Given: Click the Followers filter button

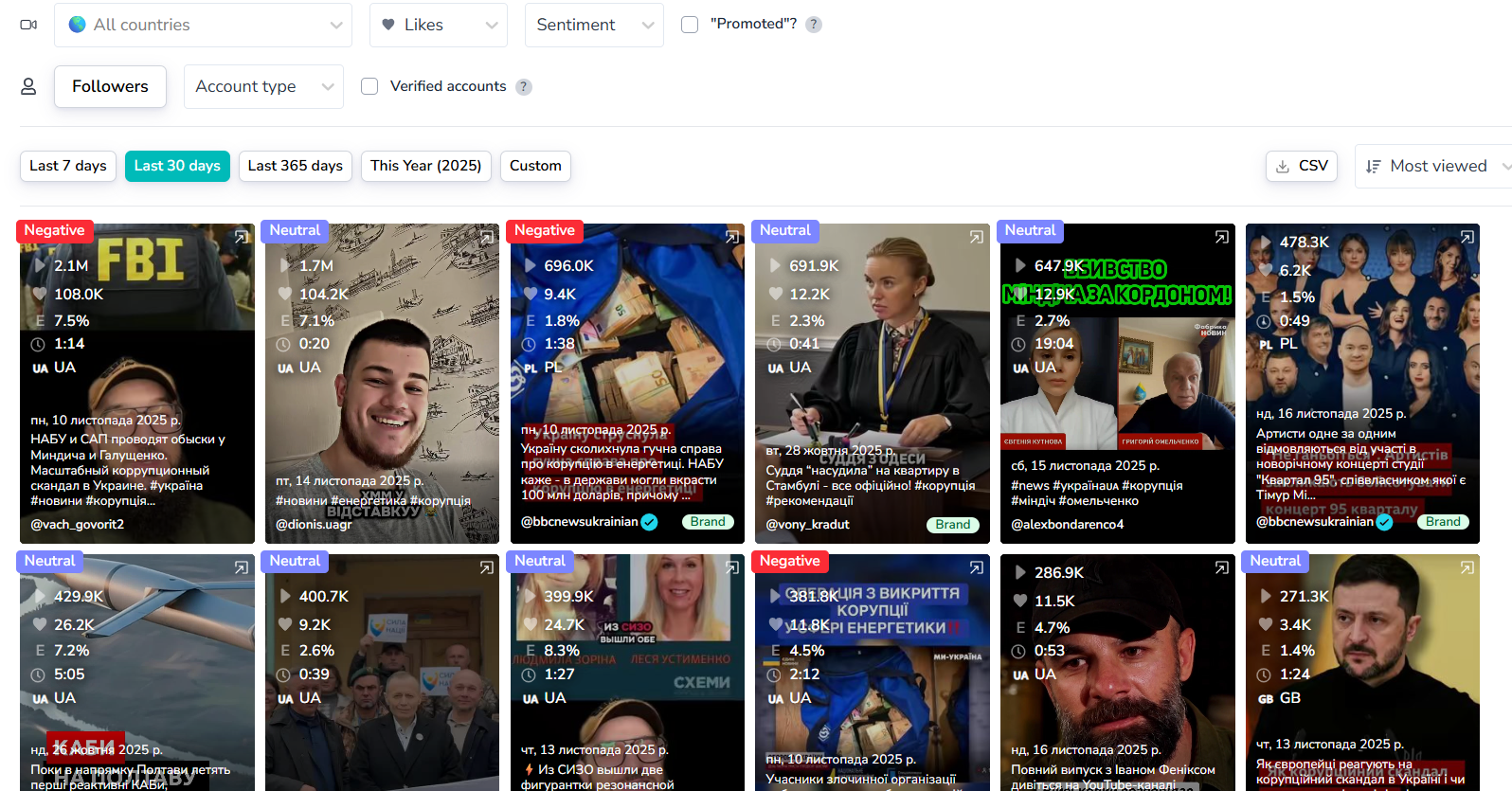Looking at the screenshot, I should coord(110,86).
